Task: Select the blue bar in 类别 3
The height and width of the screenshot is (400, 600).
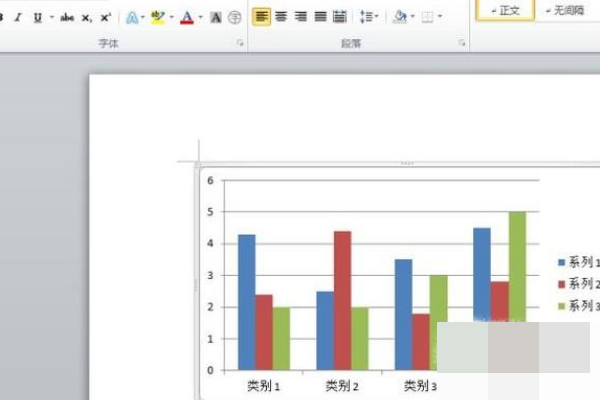Action: coord(403,315)
